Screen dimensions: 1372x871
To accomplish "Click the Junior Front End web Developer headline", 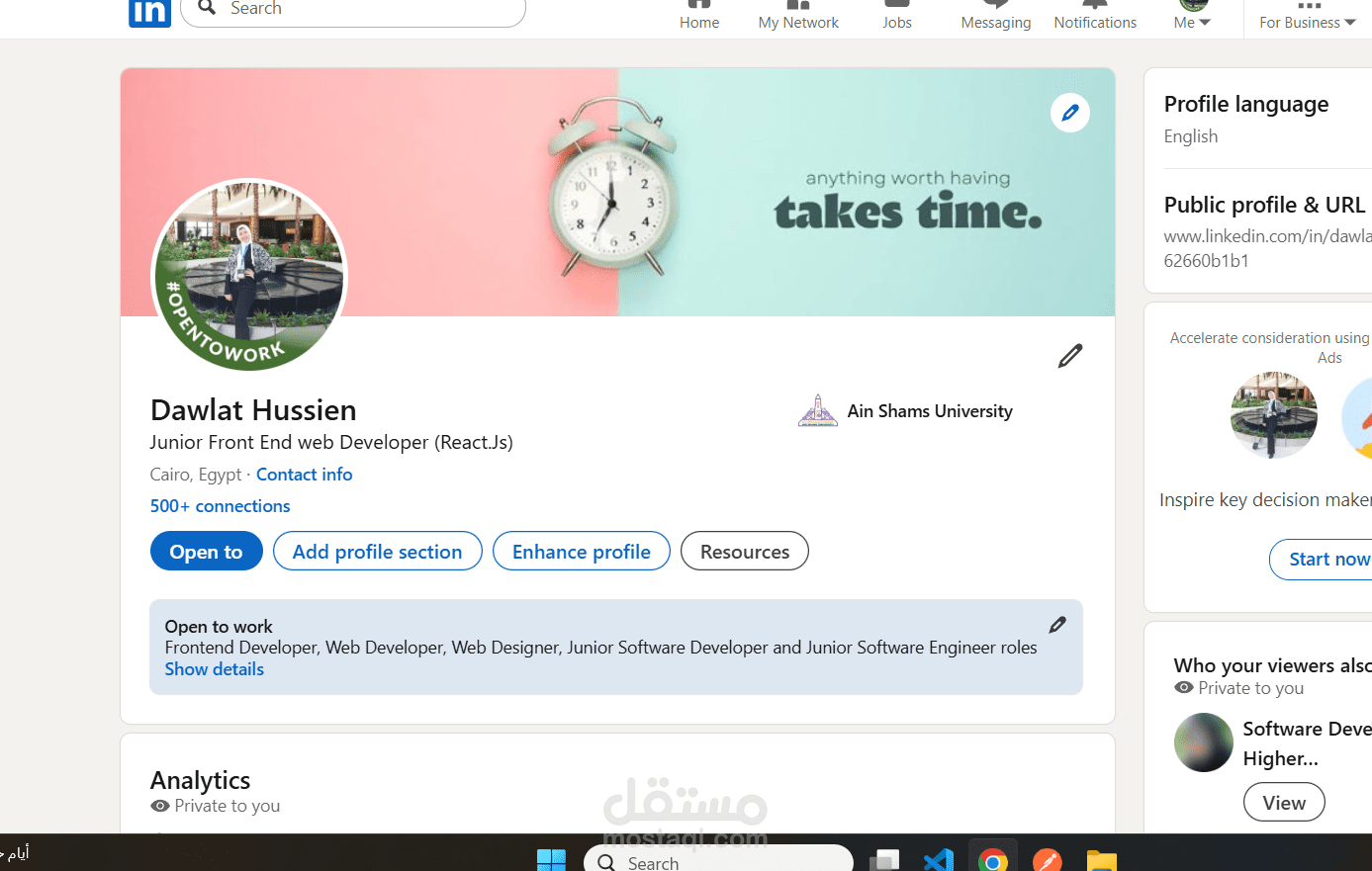I will 331,442.
